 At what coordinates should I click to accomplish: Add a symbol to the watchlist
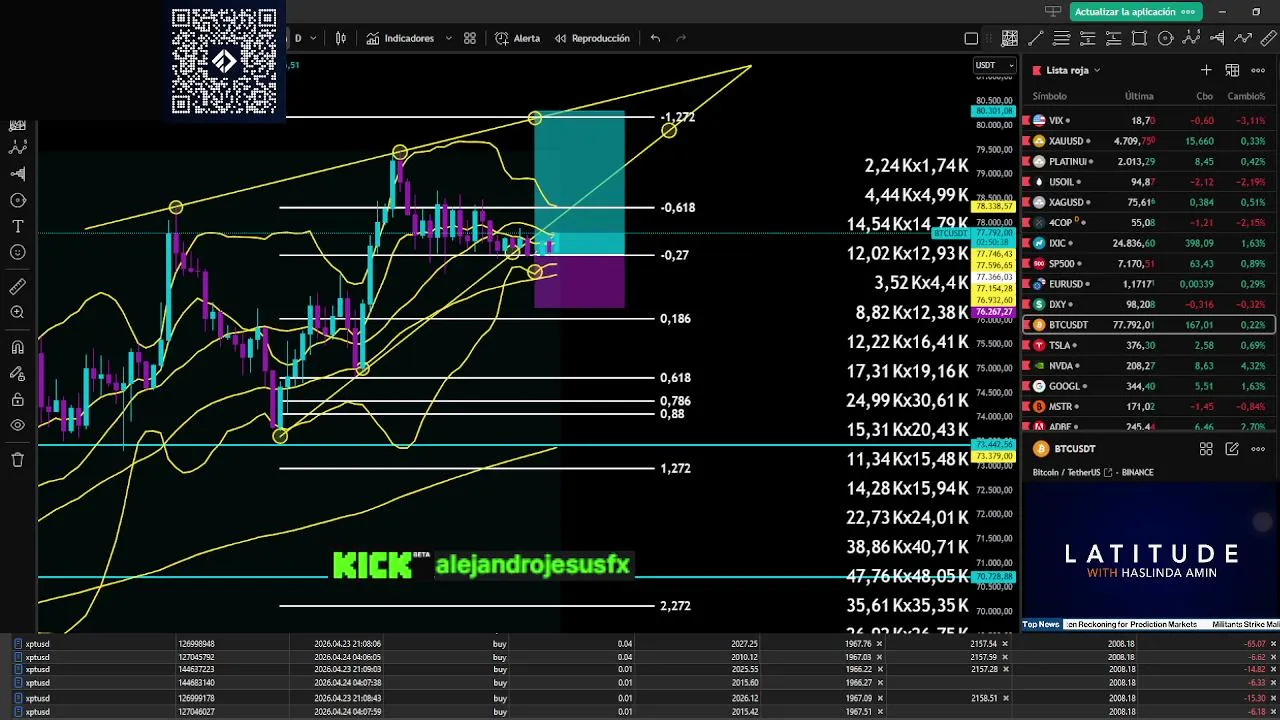coord(1206,70)
